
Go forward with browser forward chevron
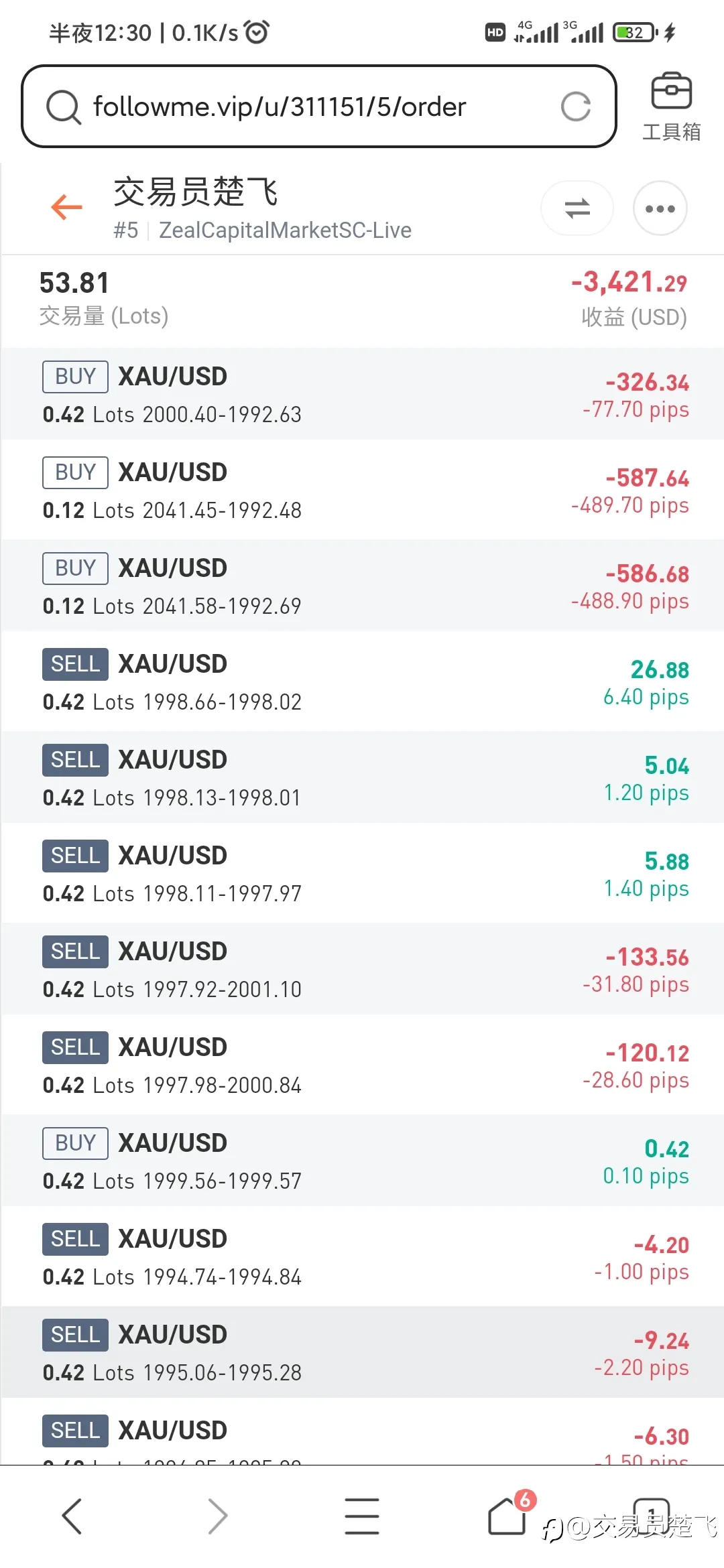tap(217, 1516)
